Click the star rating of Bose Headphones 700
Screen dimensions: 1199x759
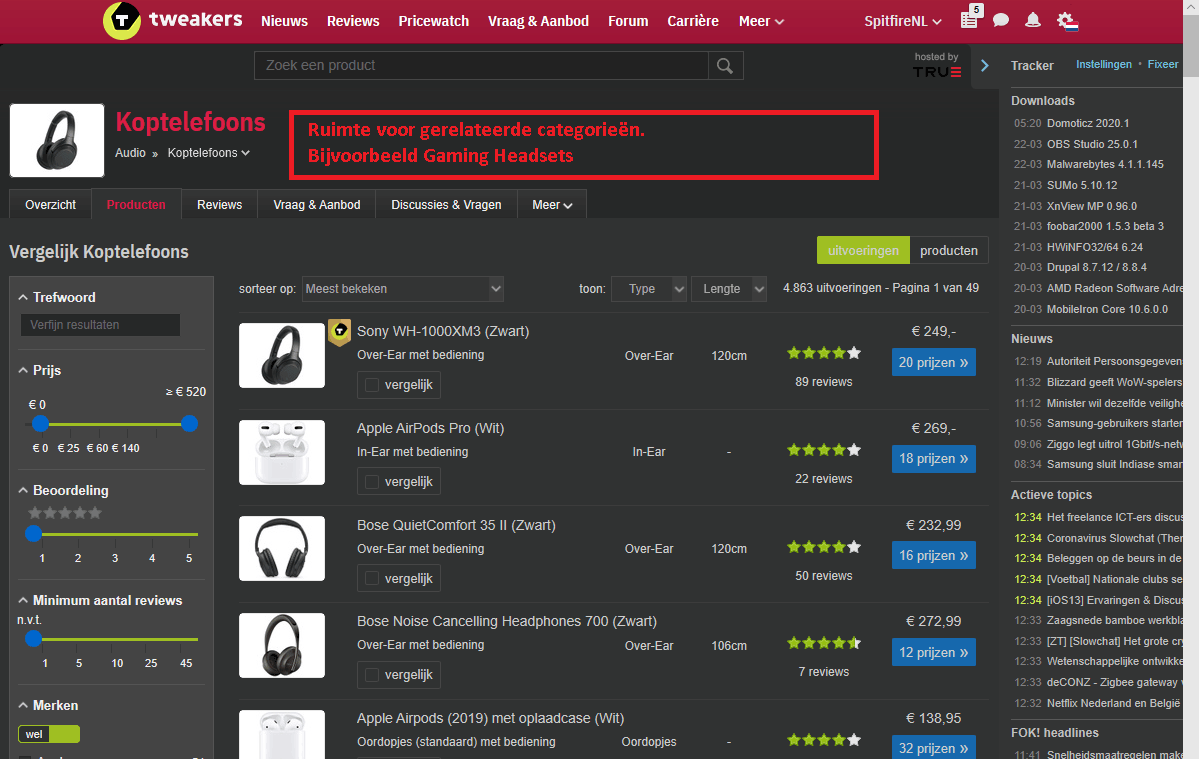coord(824,644)
